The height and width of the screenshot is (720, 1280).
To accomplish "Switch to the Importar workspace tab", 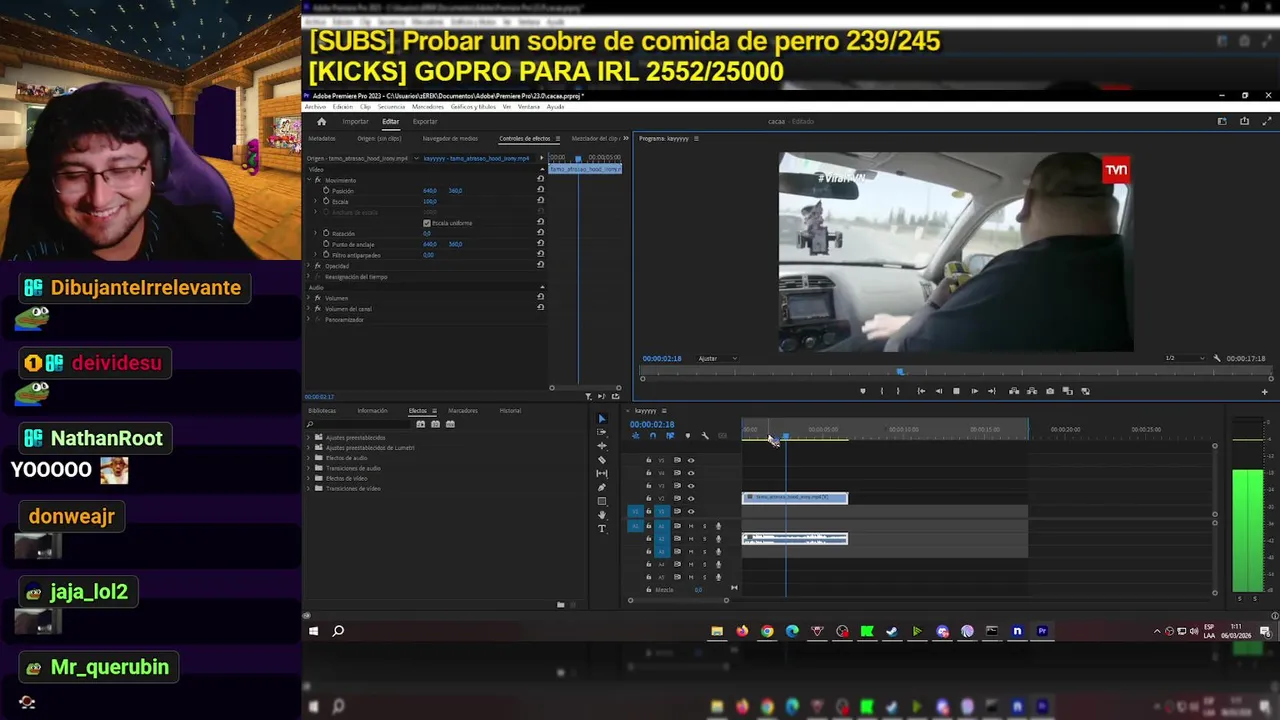I will click(355, 121).
